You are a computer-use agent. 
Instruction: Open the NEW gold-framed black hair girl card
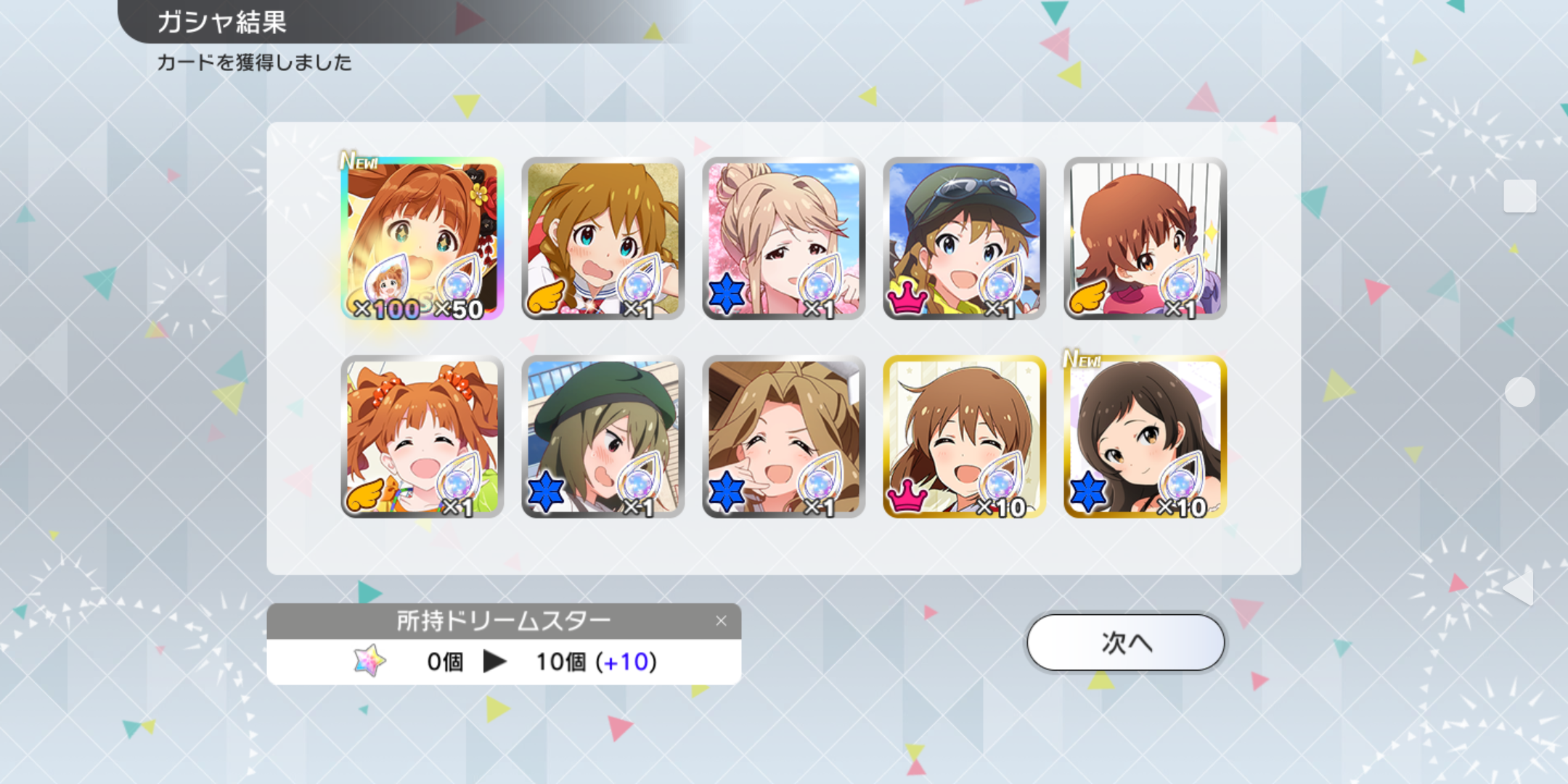[1145, 437]
